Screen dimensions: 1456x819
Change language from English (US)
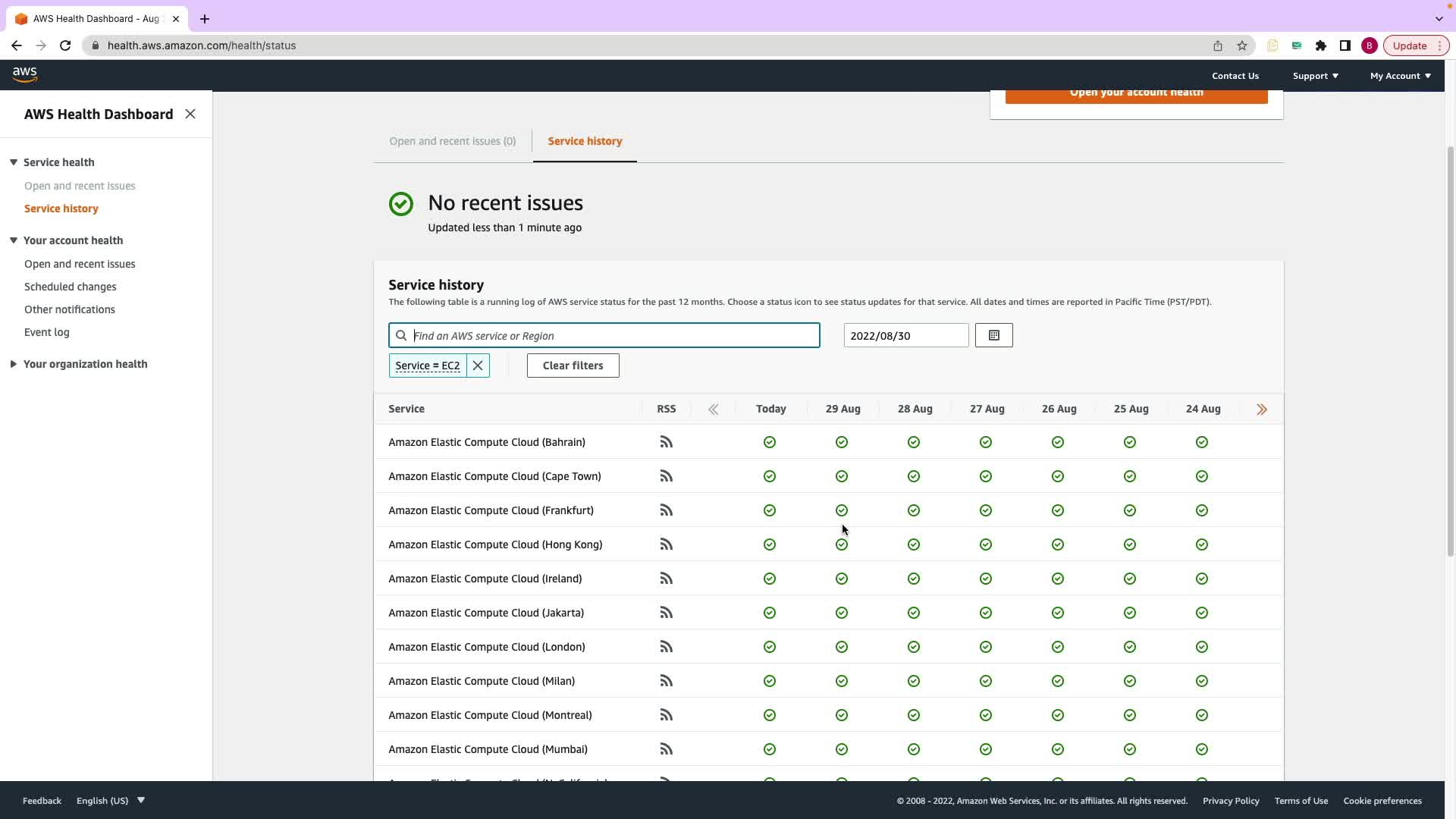pyautogui.click(x=110, y=801)
